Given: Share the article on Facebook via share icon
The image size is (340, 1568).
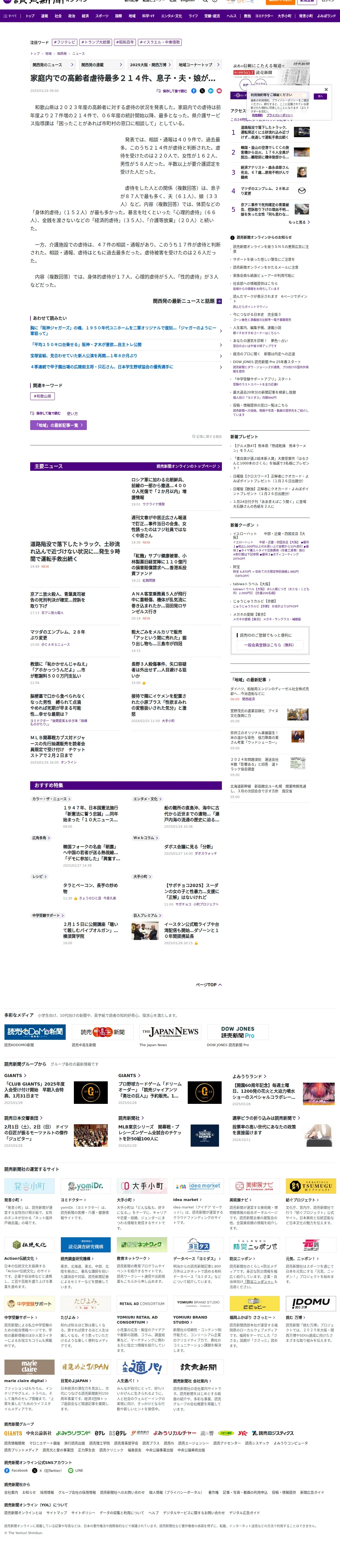Looking at the screenshot, I should click(x=194, y=91).
